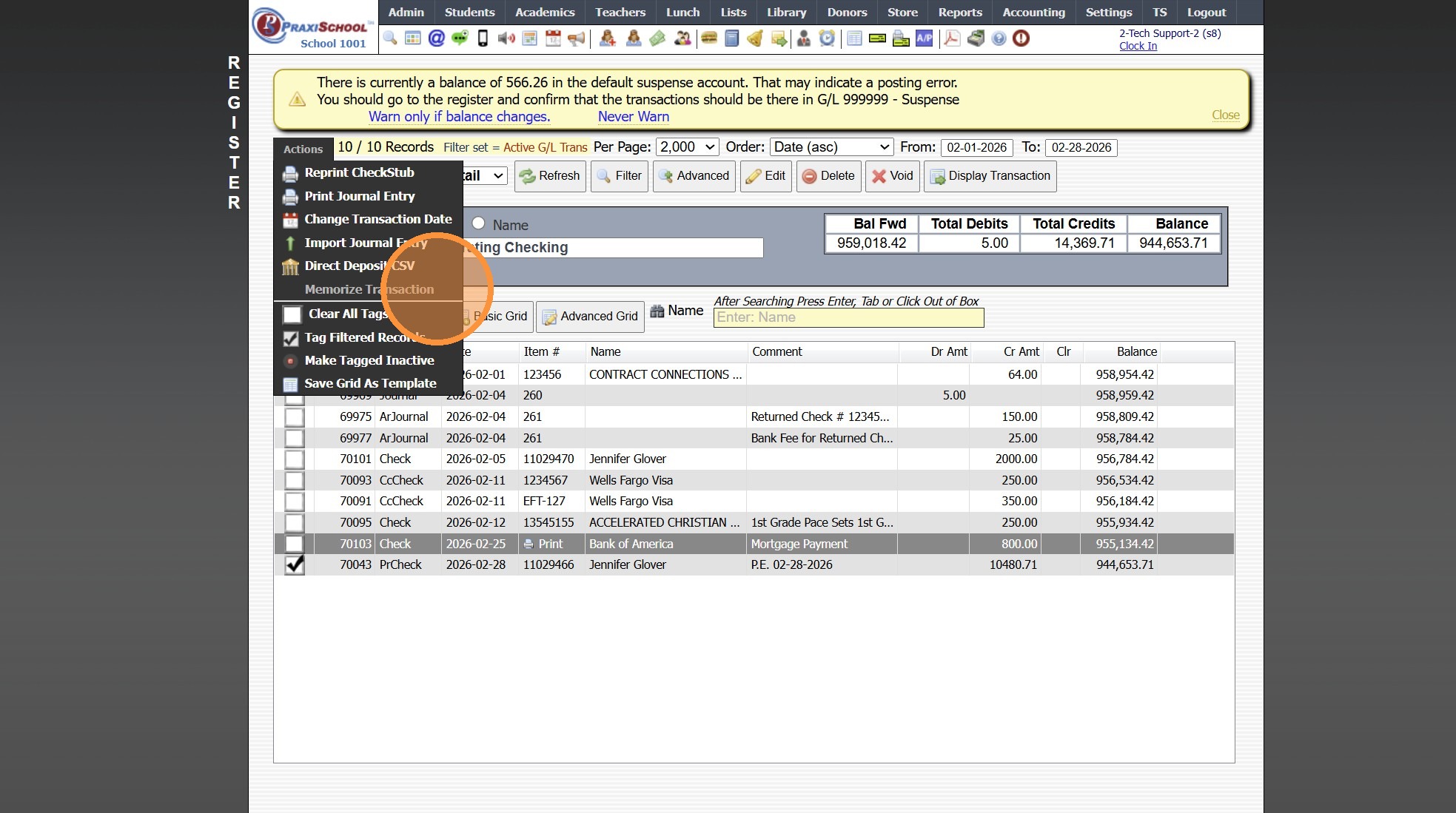Screen dimensions: 1456x813
Task: Select the Name radio button
Action: coord(479,223)
